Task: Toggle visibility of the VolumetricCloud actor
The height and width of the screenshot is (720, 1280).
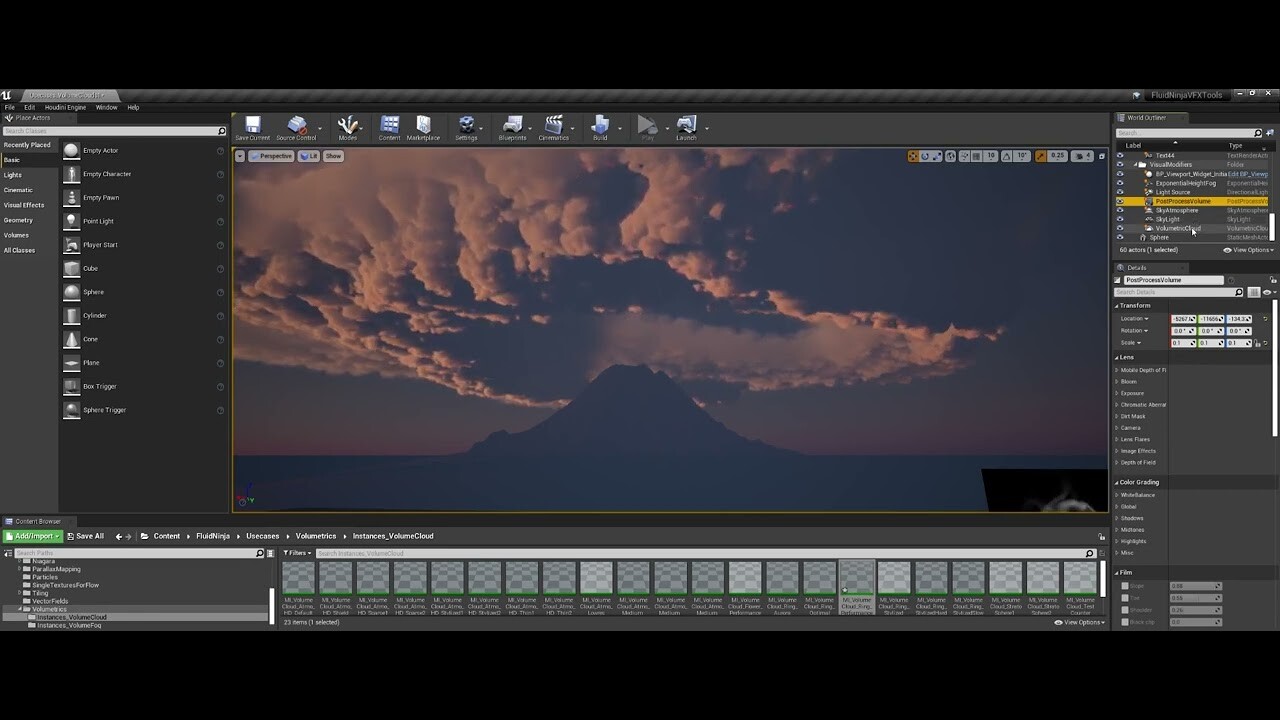Action: tap(1120, 229)
